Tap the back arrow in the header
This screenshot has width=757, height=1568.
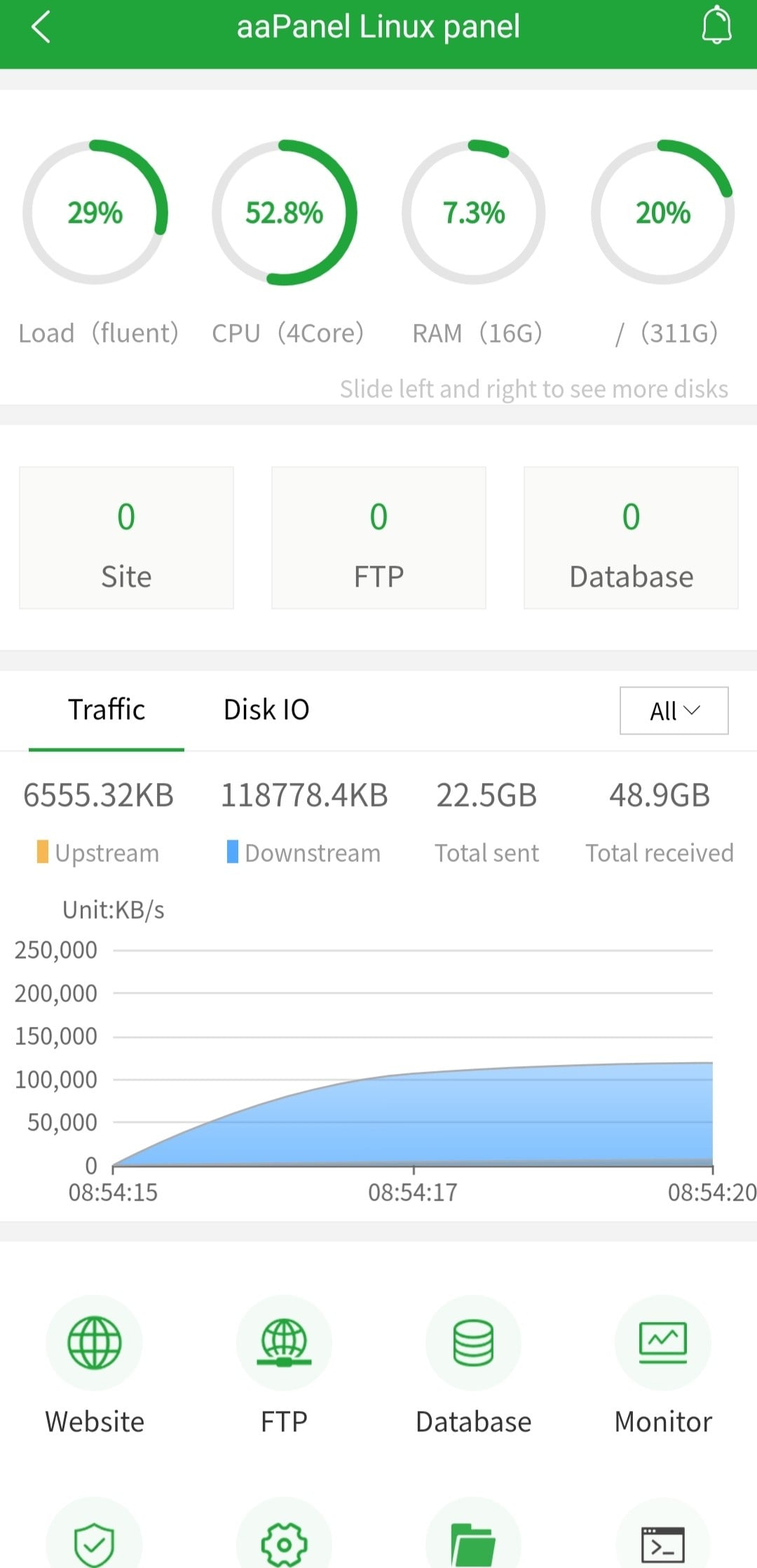click(41, 28)
